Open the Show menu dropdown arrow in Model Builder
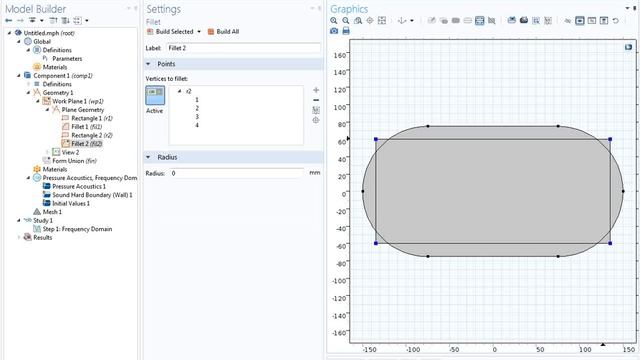The image size is (640, 360). click(42, 20)
